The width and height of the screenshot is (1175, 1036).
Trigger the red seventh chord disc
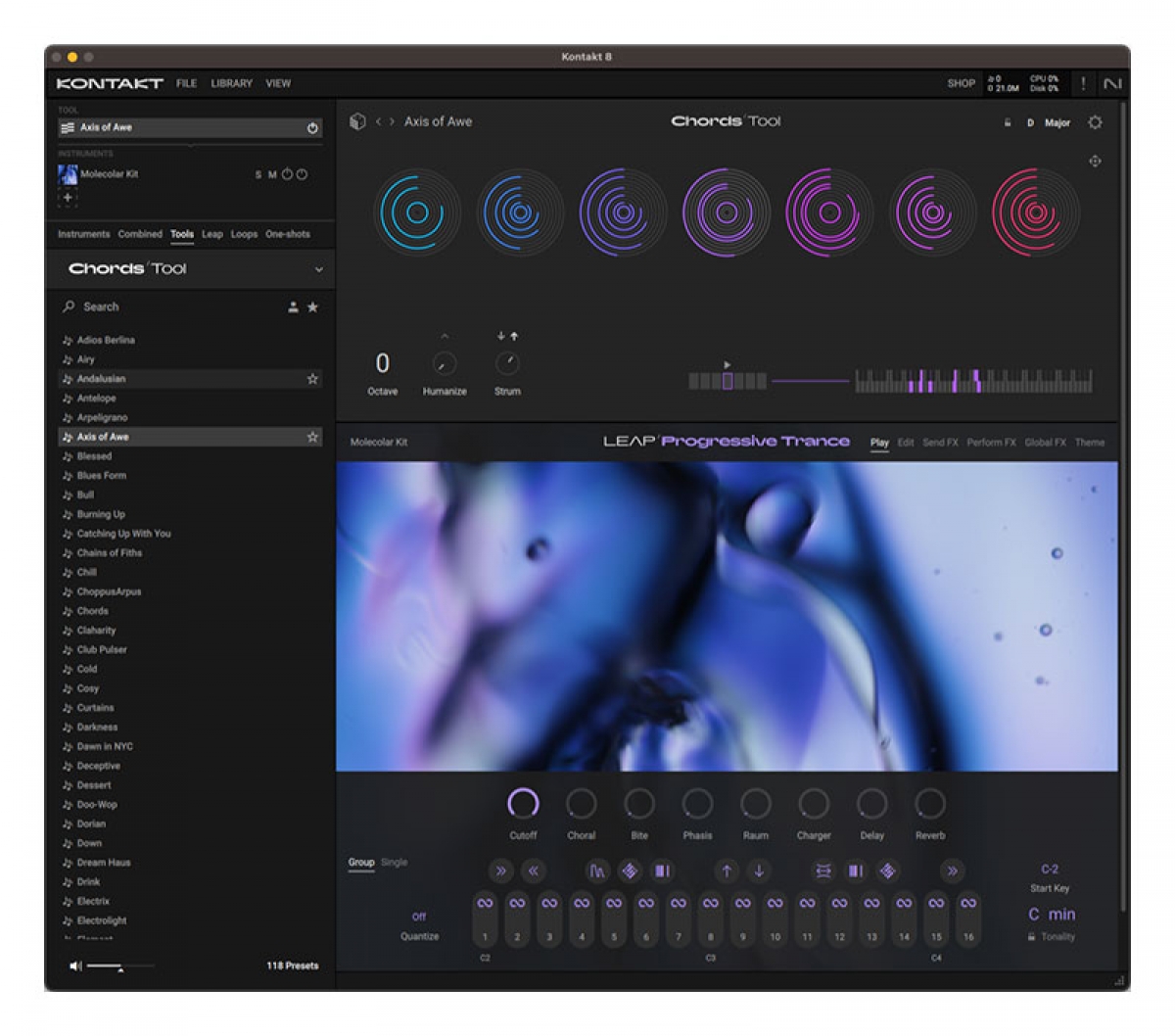1035,212
